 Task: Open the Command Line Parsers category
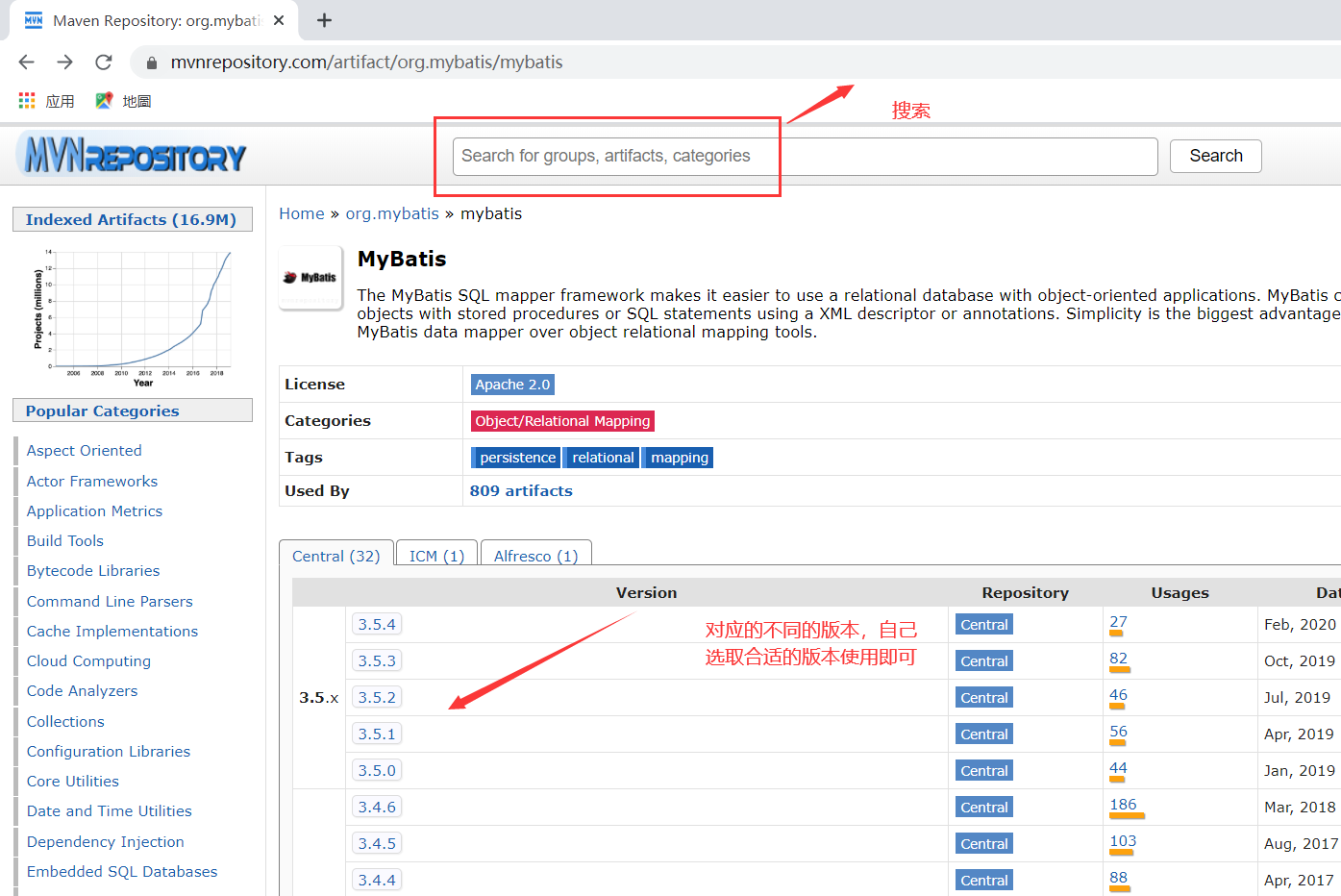tap(110, 602)
